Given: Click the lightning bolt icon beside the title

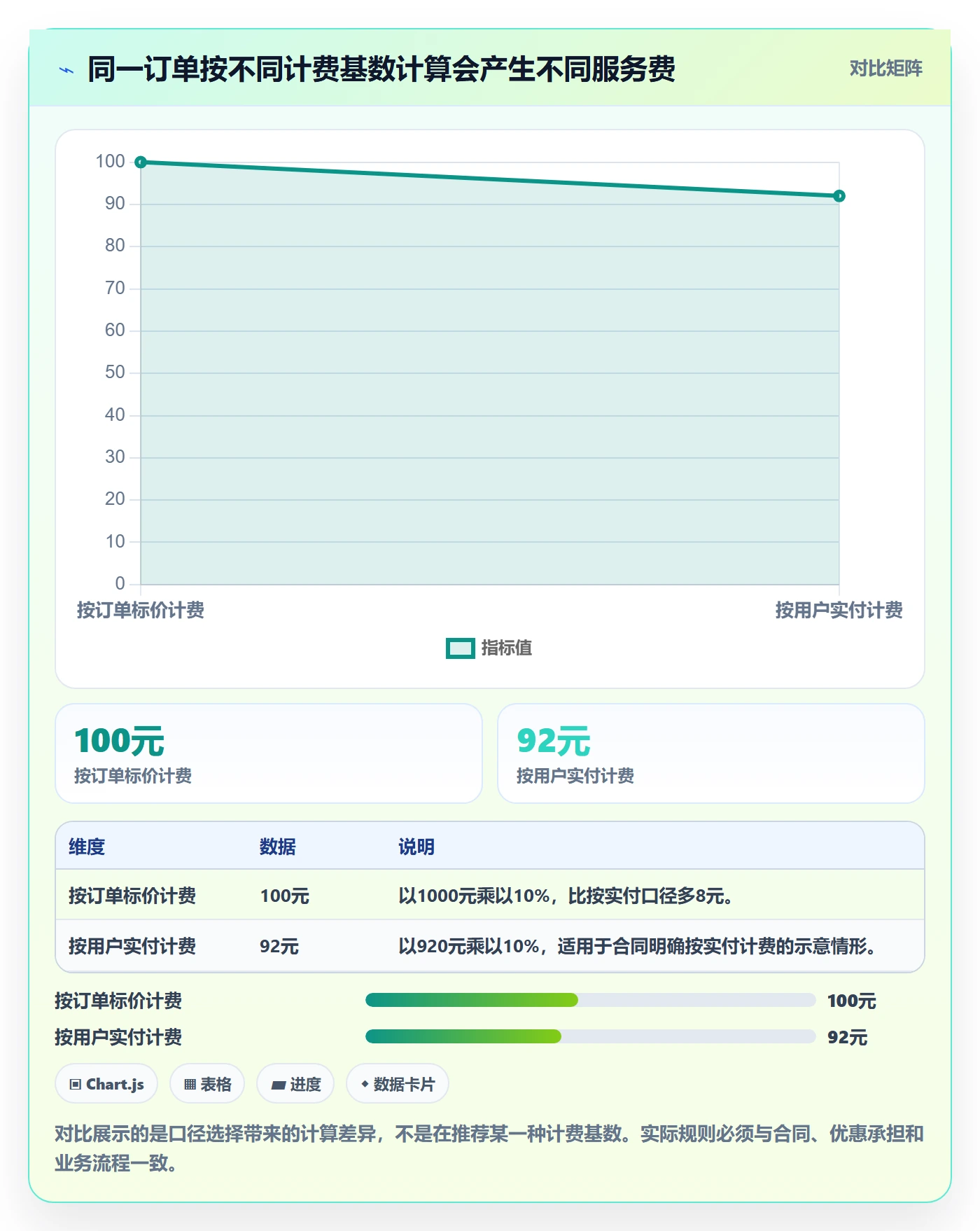Looking at the screenshot, I should 66,70.
